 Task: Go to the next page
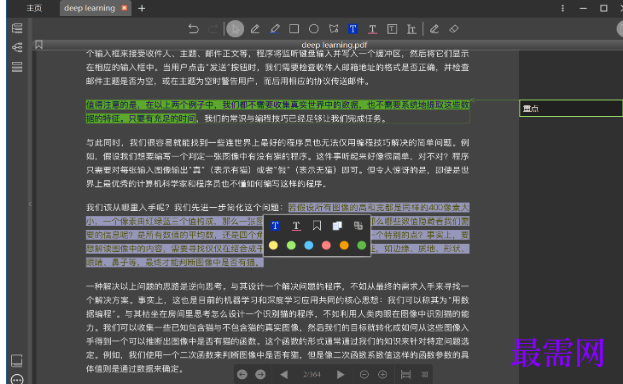[341, 374]
